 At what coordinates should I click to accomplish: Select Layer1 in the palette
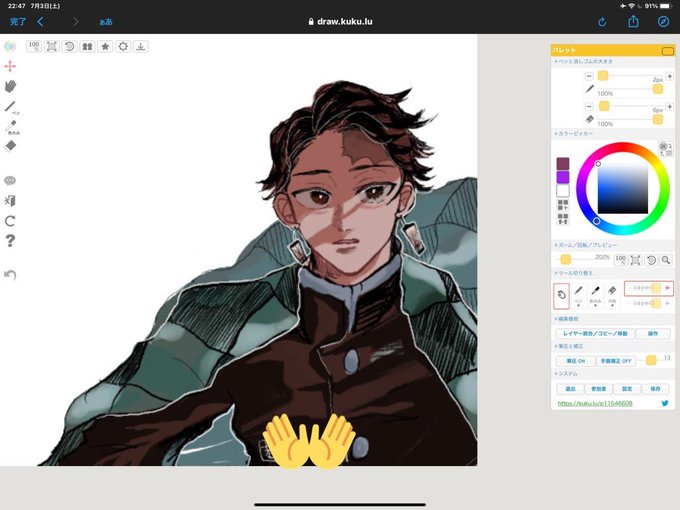648,288
